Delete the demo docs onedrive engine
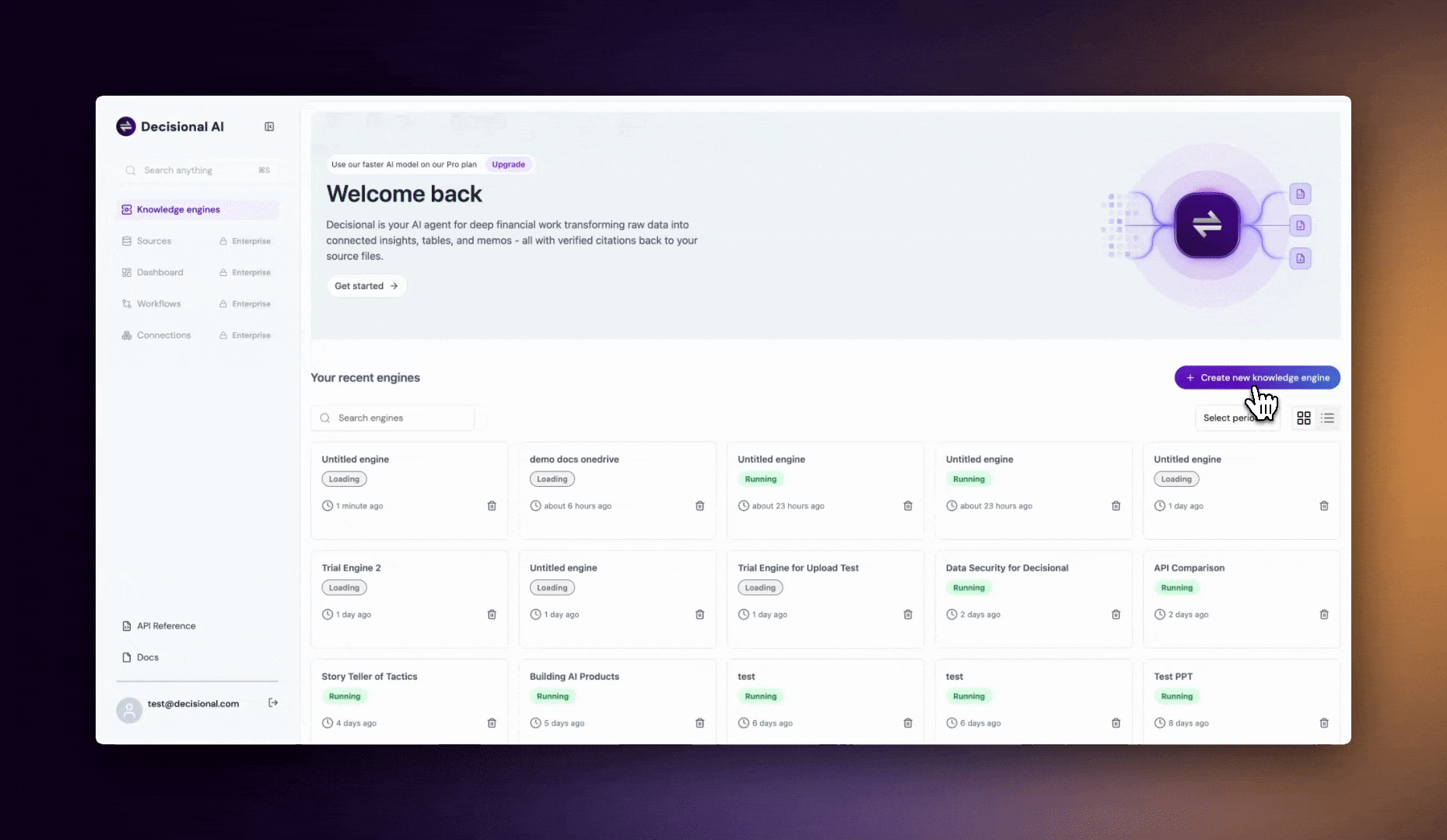Image resolution: width=1447 pixels, height=840 pixels. pyautogui.click(x=699, y=506)
